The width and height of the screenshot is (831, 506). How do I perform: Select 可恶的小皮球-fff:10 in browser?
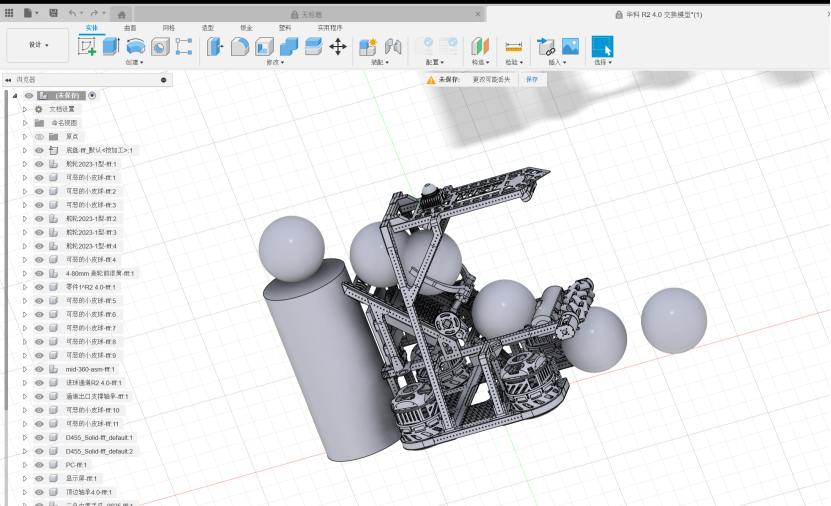(x=92, y=410)
